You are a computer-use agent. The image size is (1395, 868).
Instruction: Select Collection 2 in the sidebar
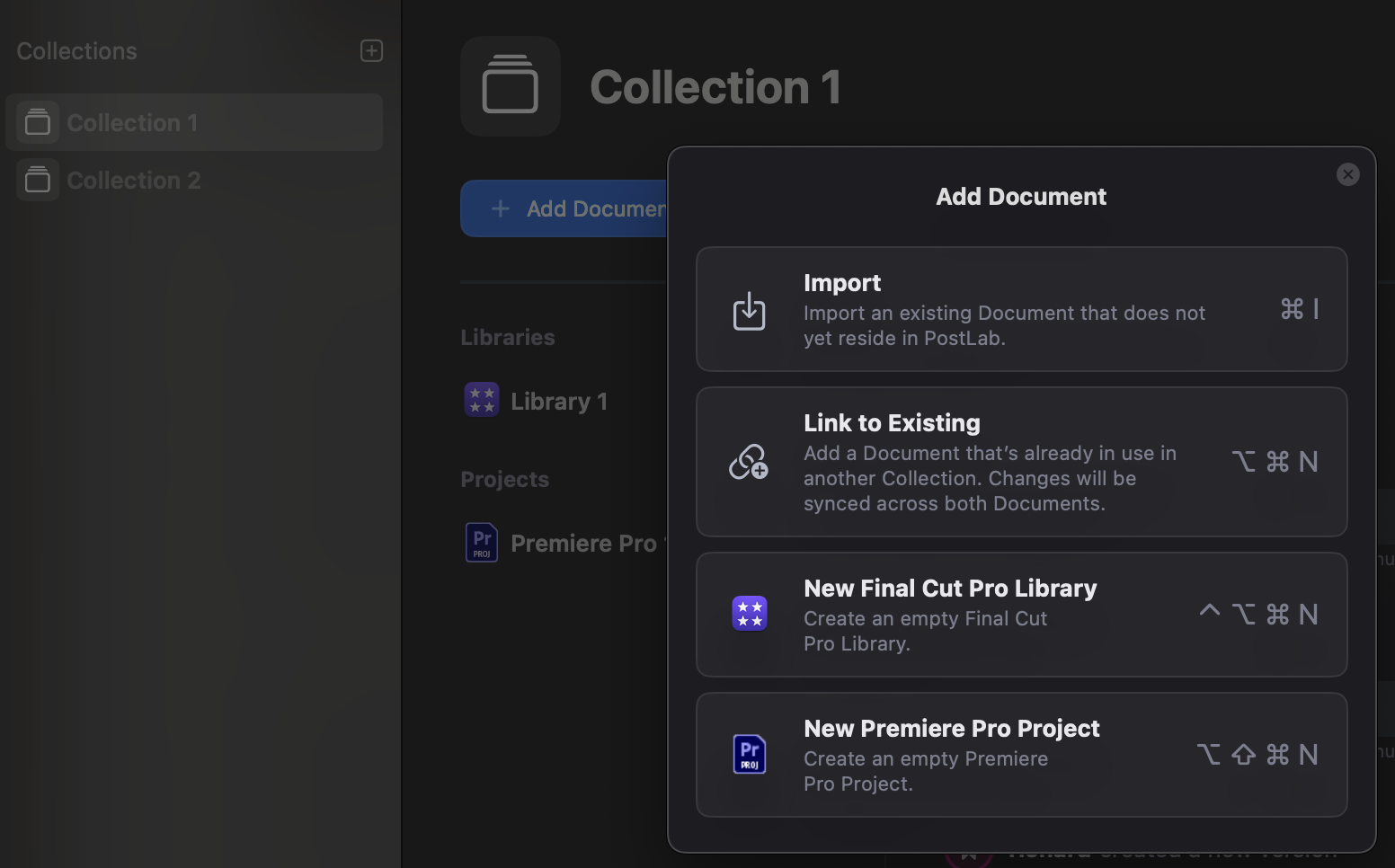pyautogui.click(x=194, y=180)
